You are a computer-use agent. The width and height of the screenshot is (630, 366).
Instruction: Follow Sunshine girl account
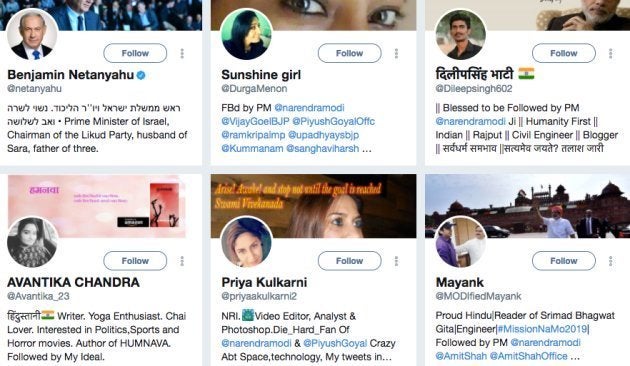(x=350, y=53)
